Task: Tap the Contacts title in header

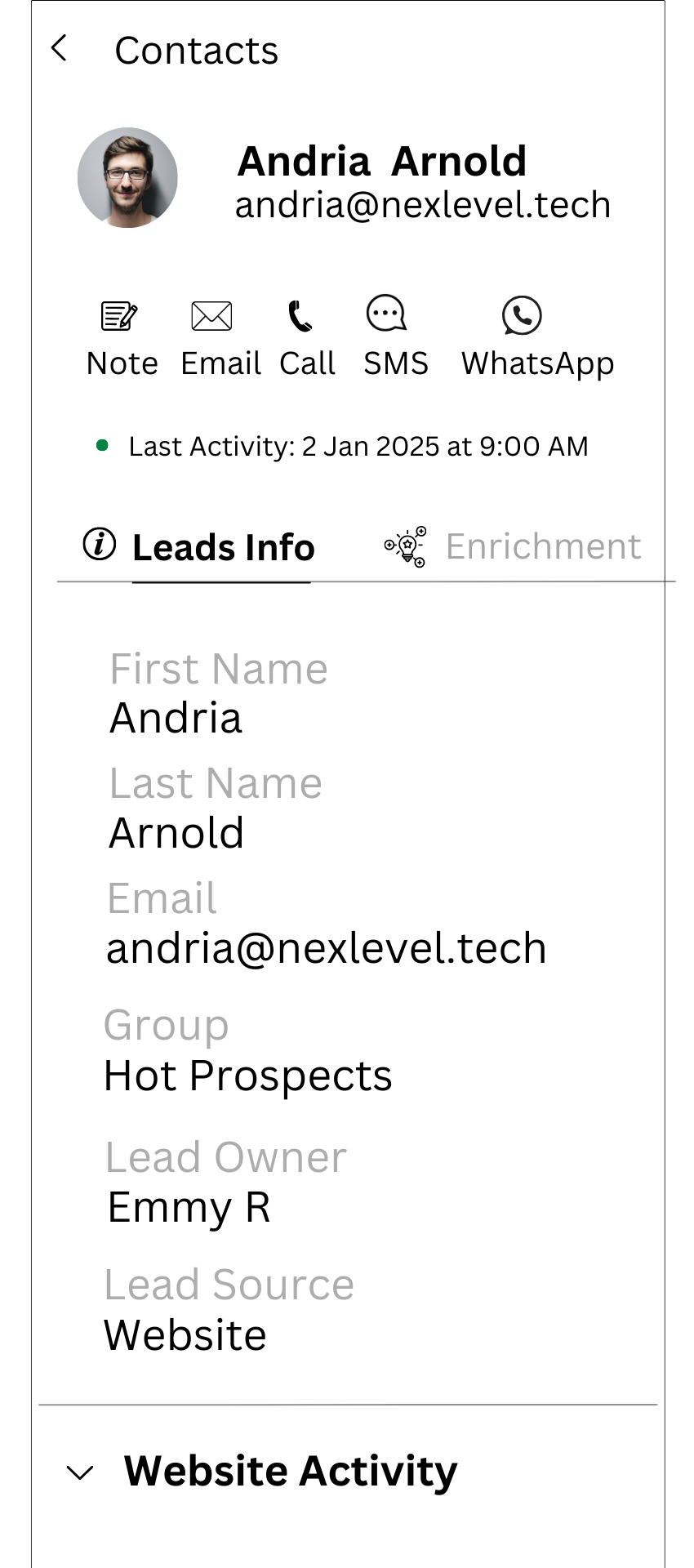Action: [x=197, y=51]
